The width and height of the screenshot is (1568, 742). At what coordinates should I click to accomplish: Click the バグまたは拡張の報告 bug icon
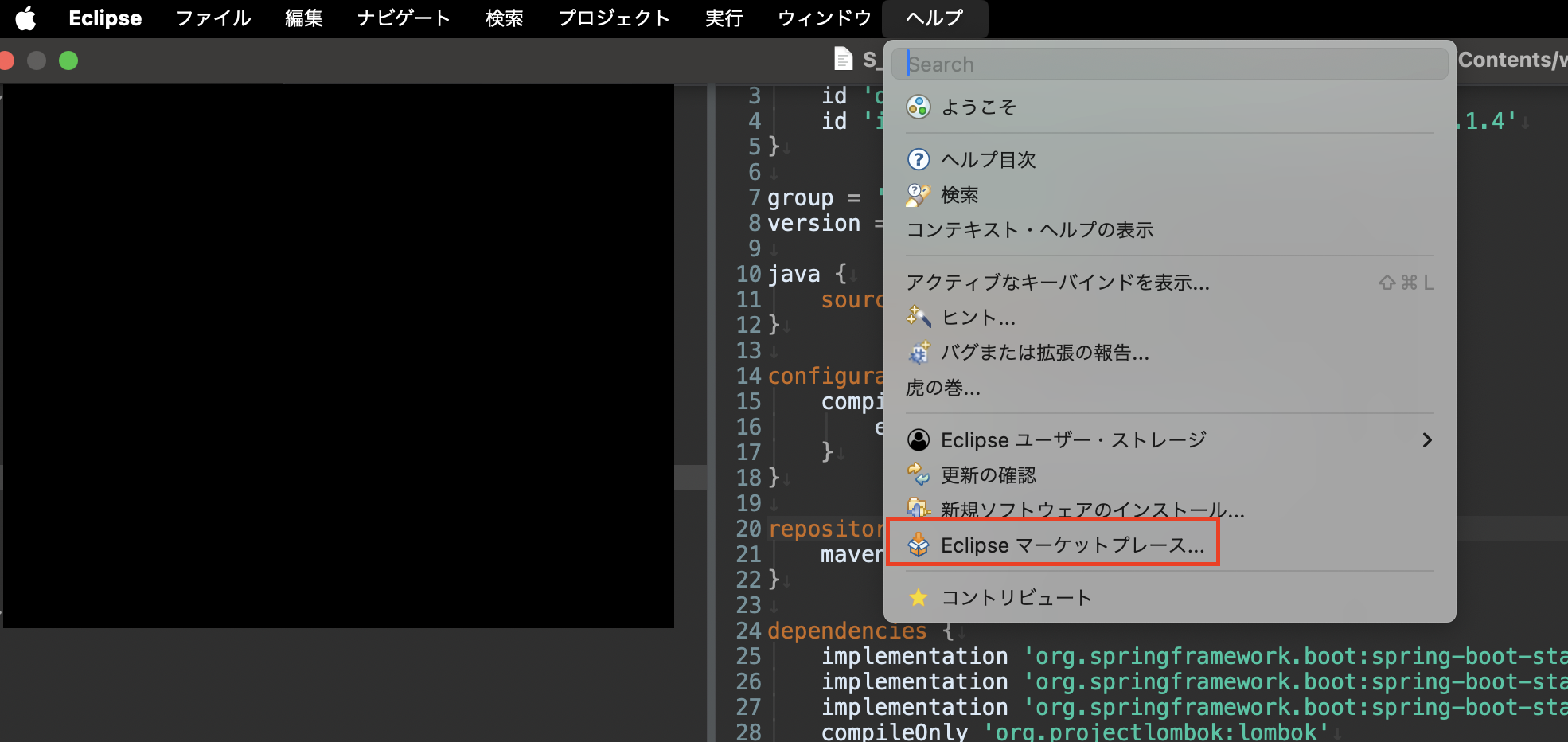(x=919, y=352)
